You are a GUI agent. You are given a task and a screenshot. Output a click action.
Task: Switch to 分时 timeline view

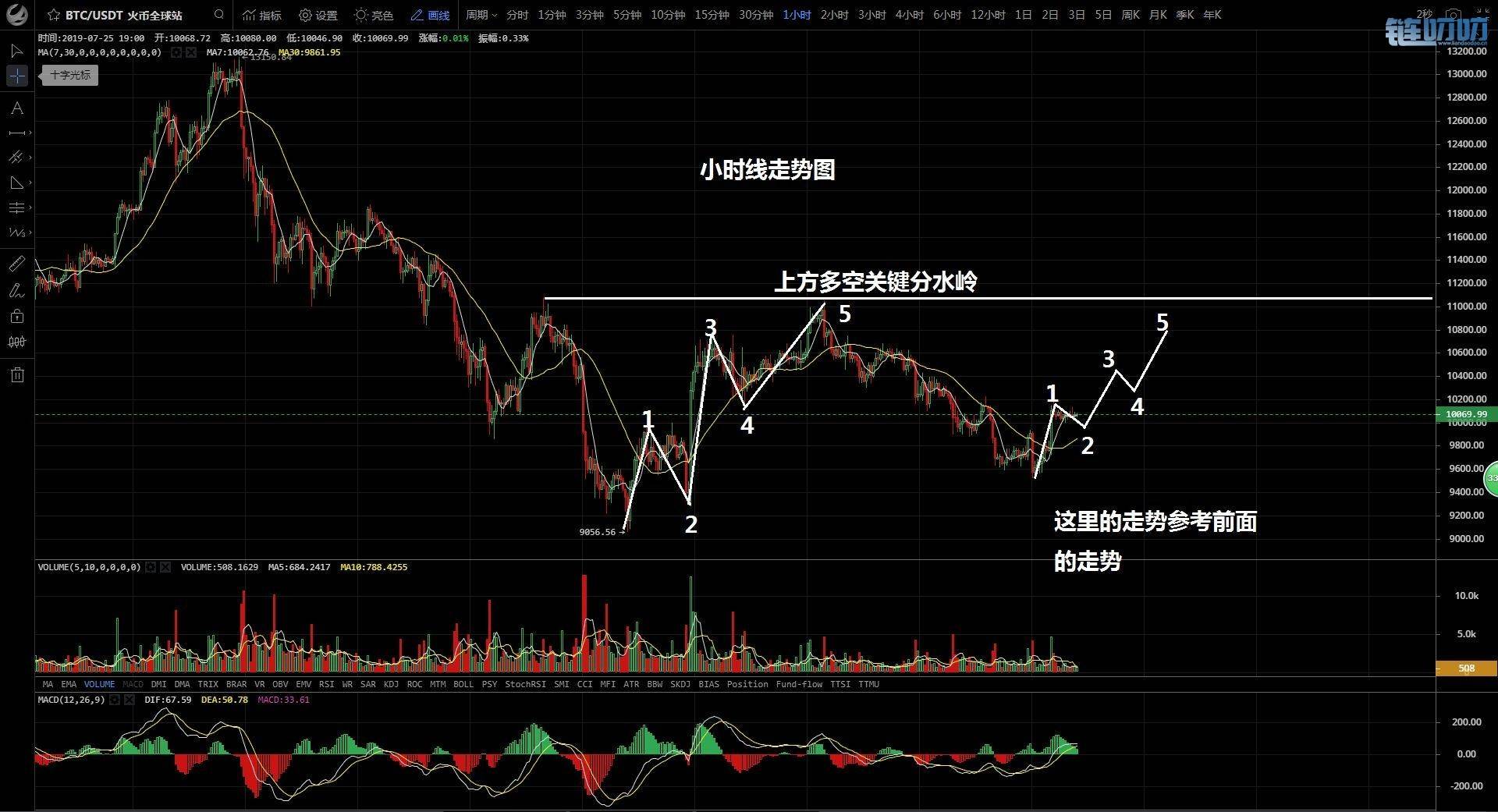[517, 15]
